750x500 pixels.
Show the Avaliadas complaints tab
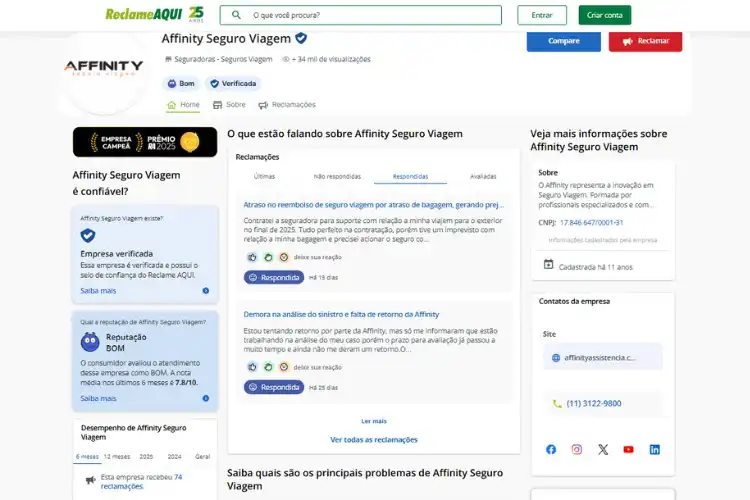point(483,177)
